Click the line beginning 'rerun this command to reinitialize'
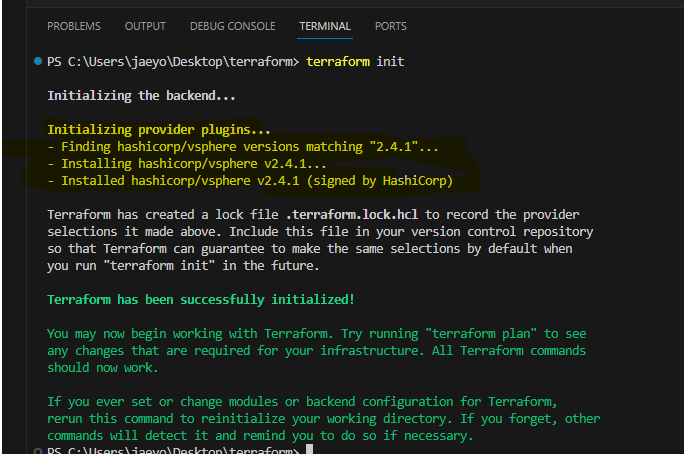This screenshot has height=454, width=684. (324, 419)
